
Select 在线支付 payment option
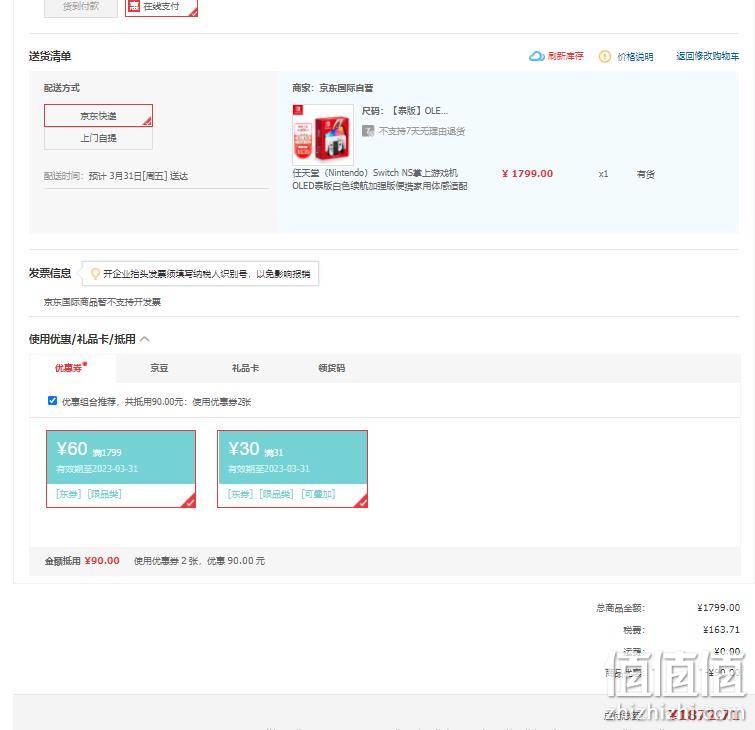(x=161, y=7)
